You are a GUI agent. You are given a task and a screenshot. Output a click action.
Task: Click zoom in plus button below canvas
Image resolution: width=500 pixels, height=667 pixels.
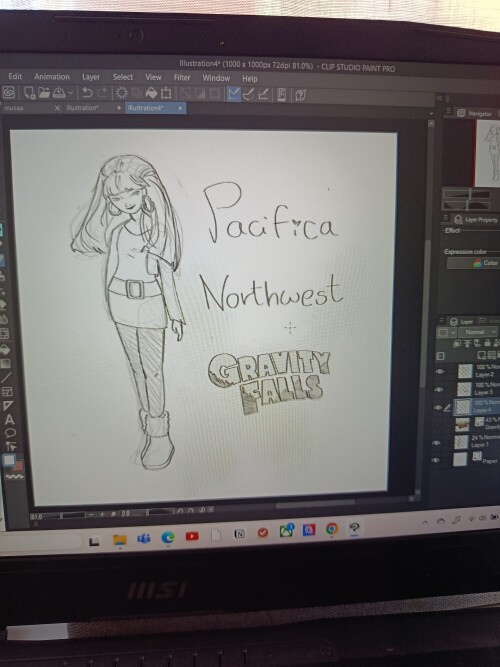click(103, 514)
